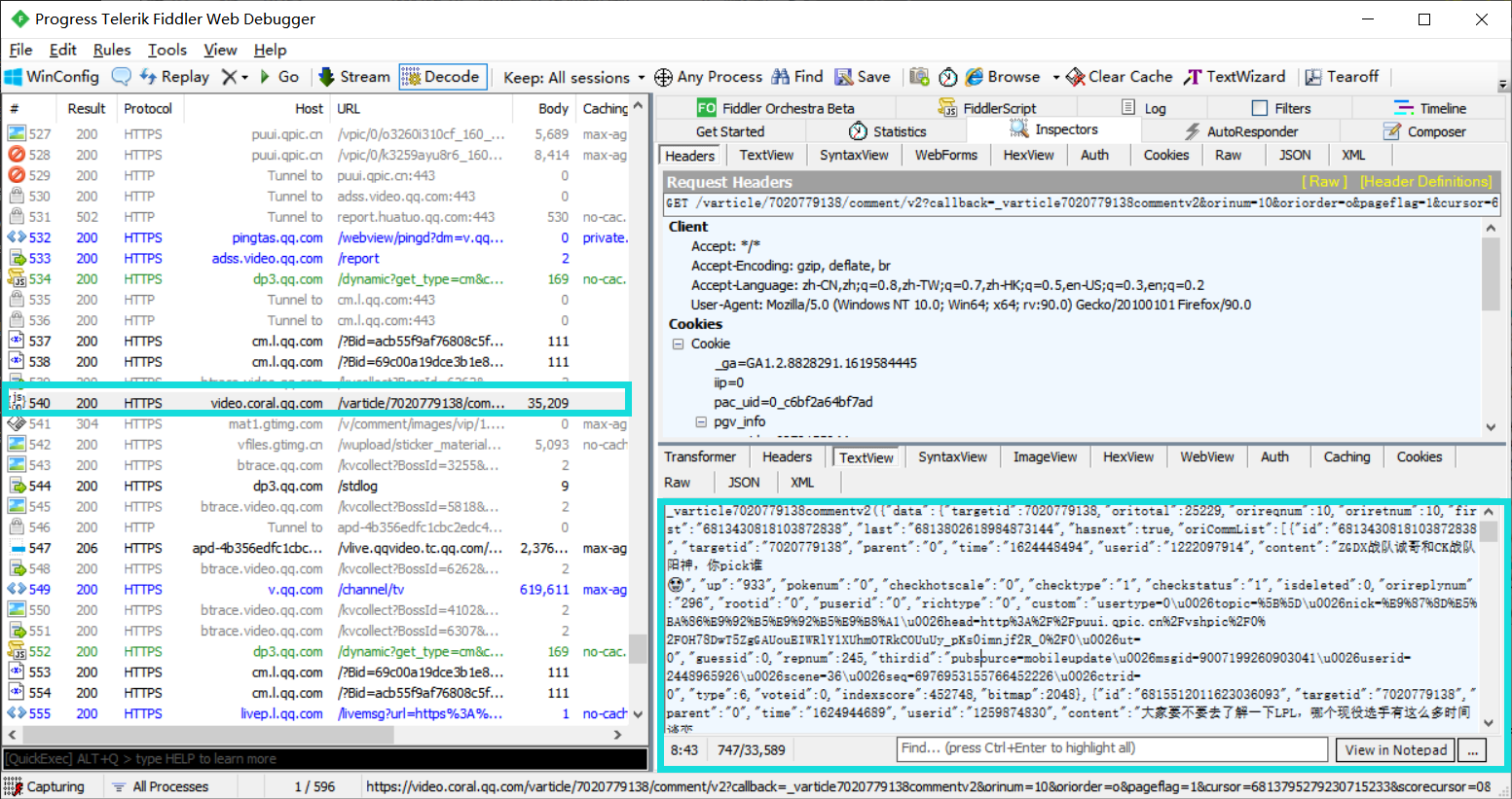Click the timer stopwatch icon
1512x799 pixels.
click(948, 77)
